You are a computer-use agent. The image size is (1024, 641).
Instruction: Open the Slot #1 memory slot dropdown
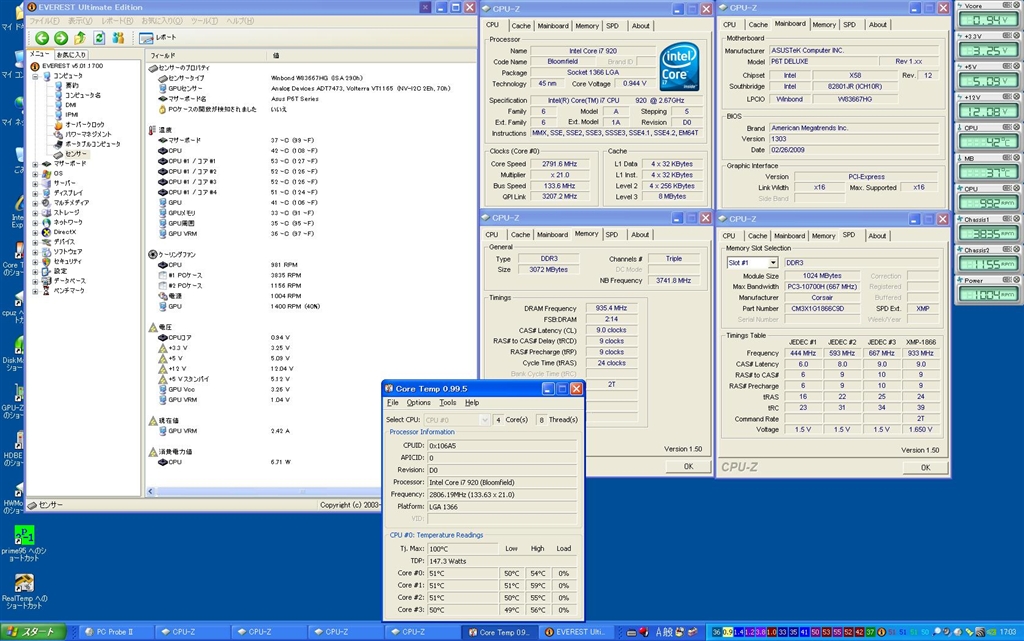(772, 263)
